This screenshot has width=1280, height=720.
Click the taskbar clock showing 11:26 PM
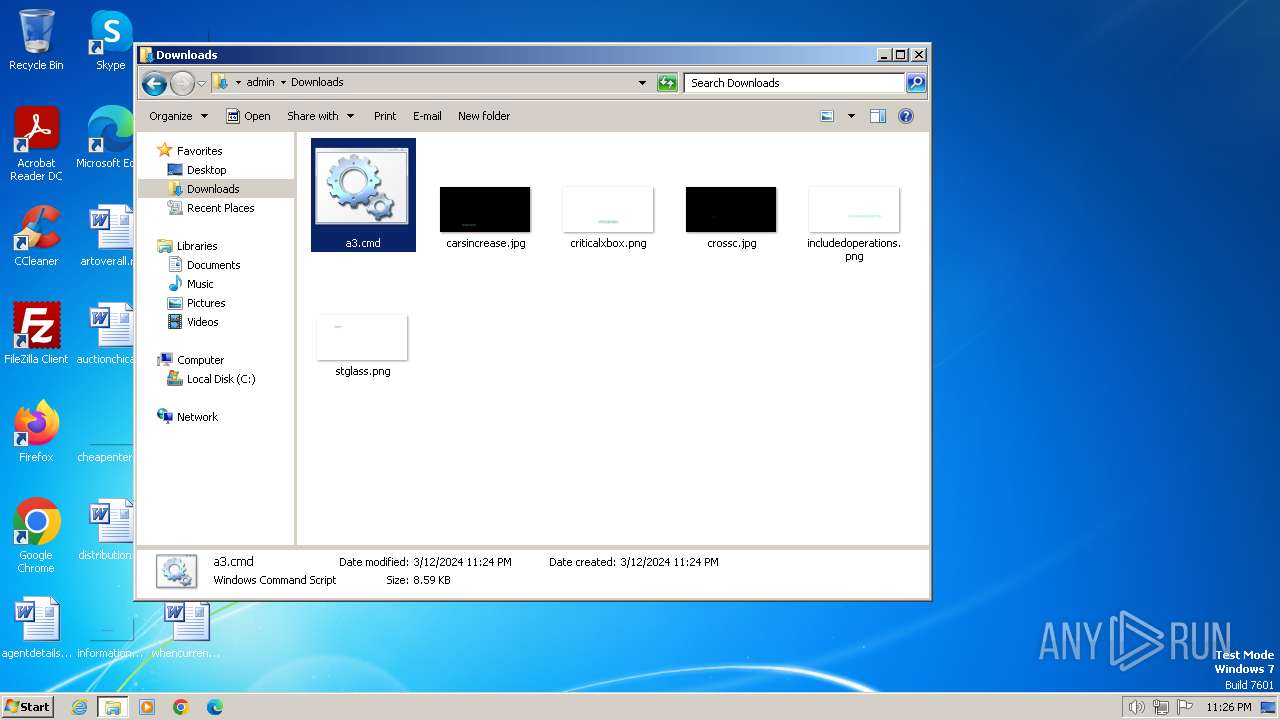1229,707
